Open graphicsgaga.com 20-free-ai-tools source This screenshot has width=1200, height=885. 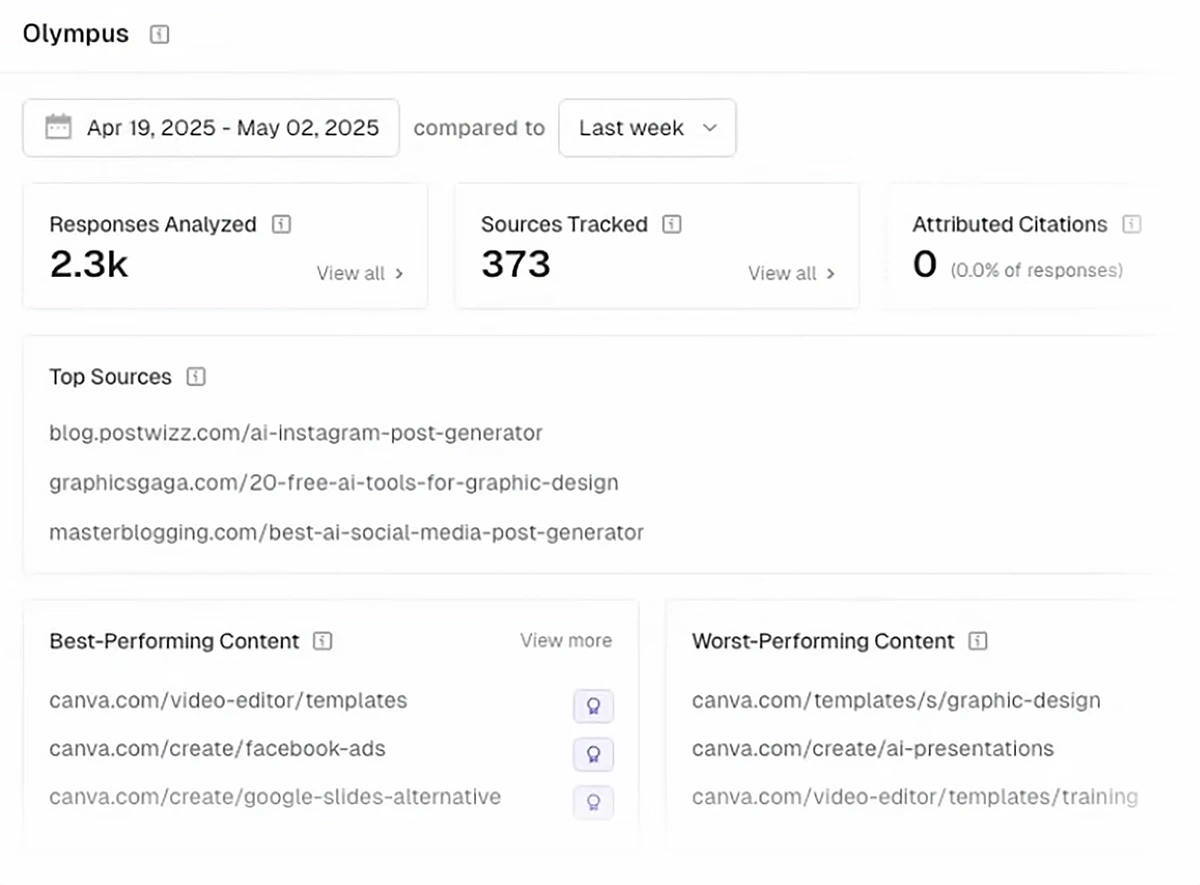(334, 482)
